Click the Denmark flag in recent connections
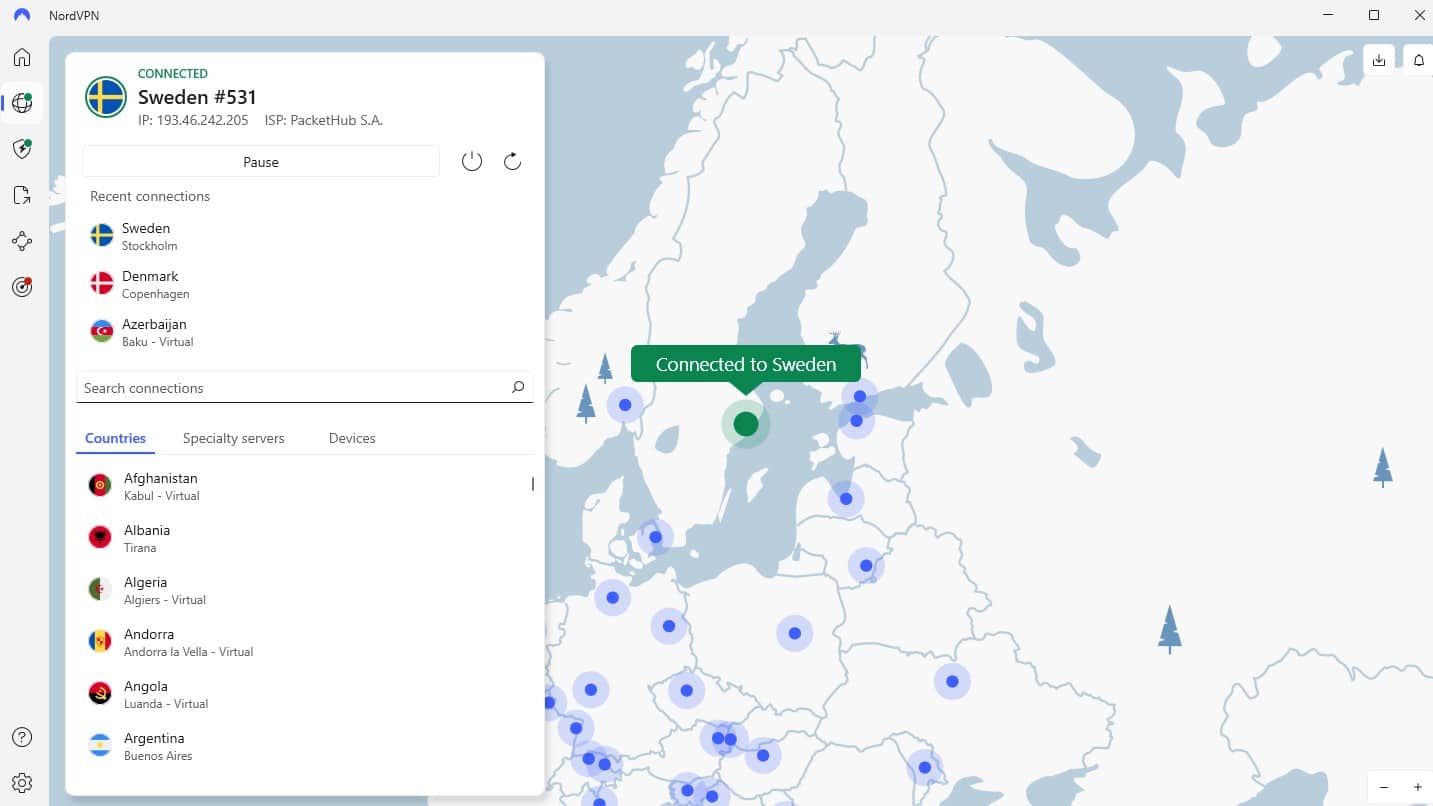Viewport: 1433px width, 806px height. (102, 283)
